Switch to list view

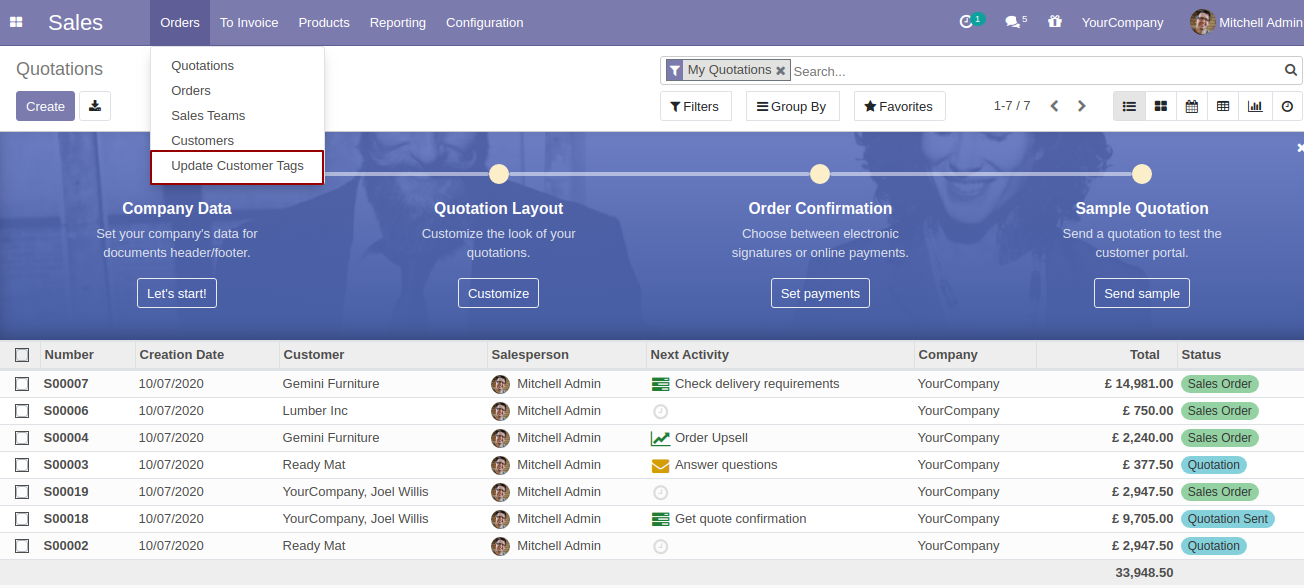(x=1129, y=106)
